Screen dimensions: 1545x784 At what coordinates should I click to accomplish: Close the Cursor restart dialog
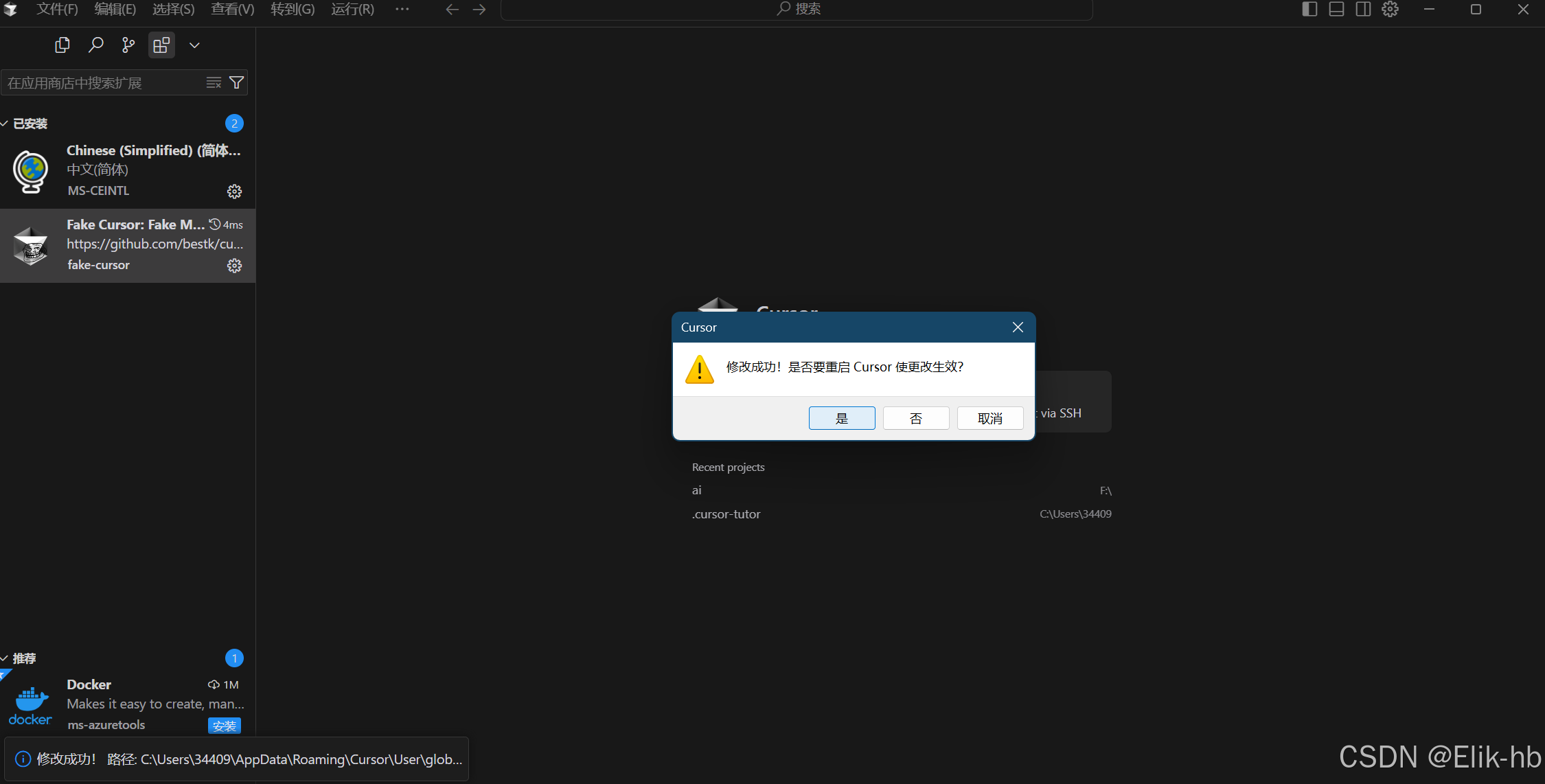(1018, 327)
